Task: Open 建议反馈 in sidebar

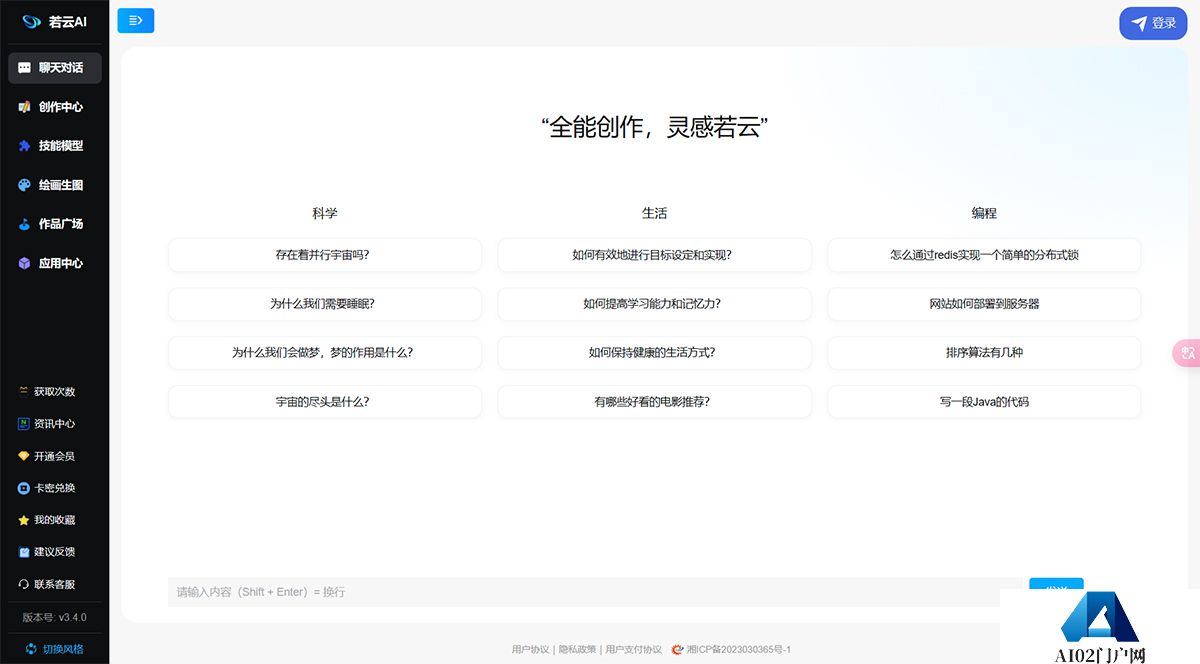Action: (x=55, y=552)
